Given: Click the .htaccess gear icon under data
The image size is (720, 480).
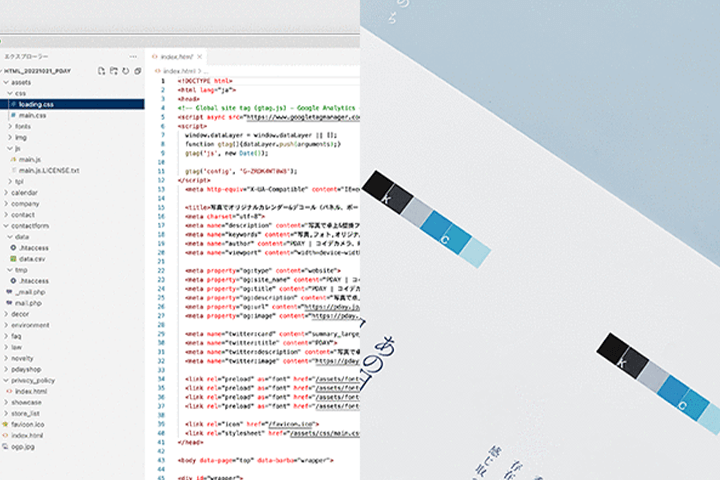Looking at the screenshot, I should coord(13,248).
